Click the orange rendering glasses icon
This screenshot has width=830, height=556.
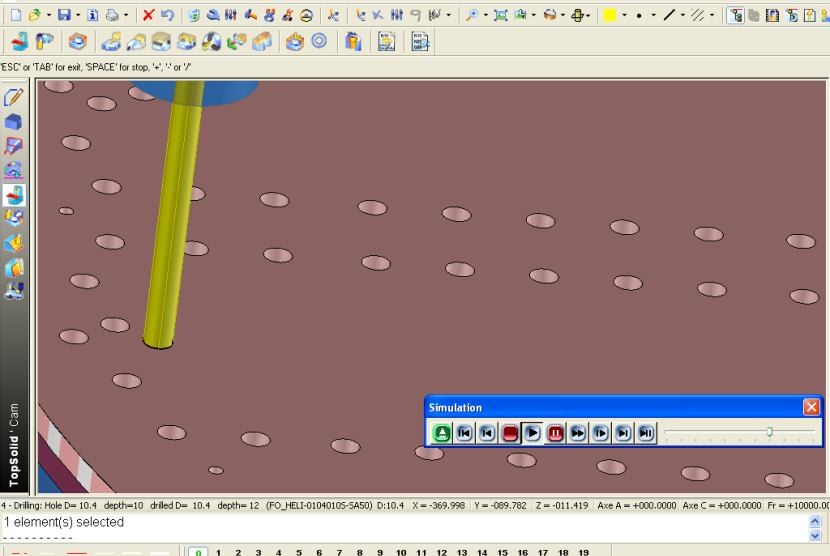point(550,15)
